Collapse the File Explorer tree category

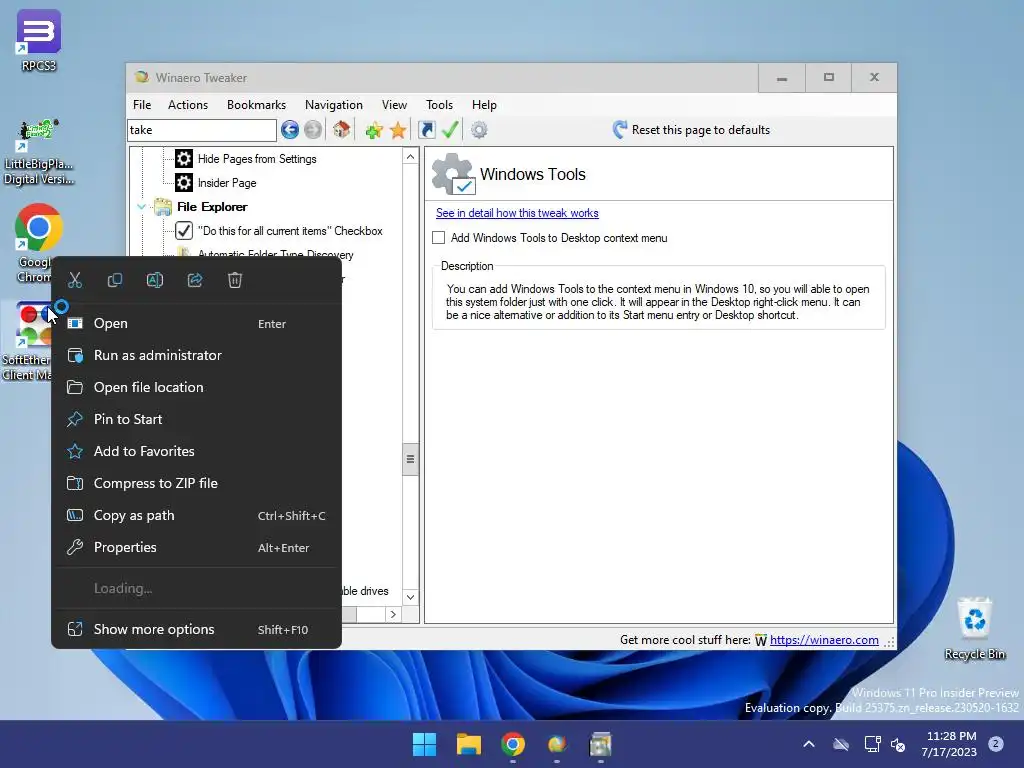(x=141, y=207)
